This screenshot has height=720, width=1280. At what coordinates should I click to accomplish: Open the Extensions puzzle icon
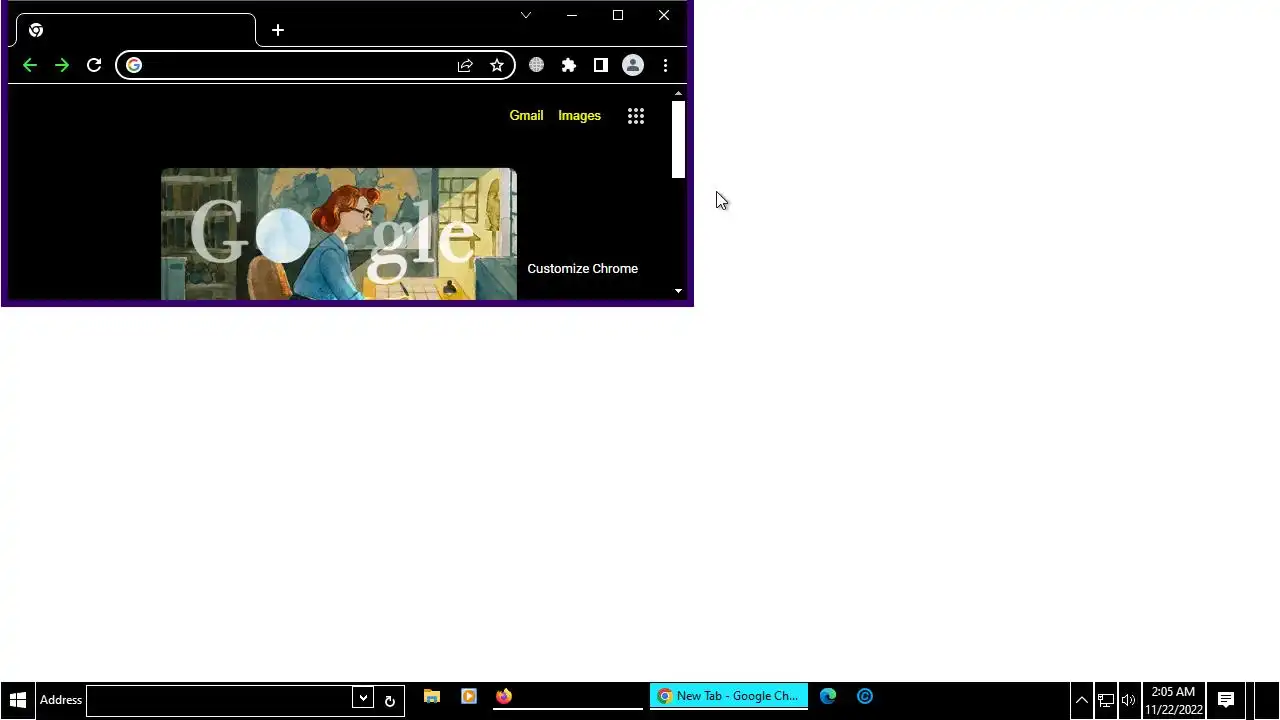coord(569,65)
